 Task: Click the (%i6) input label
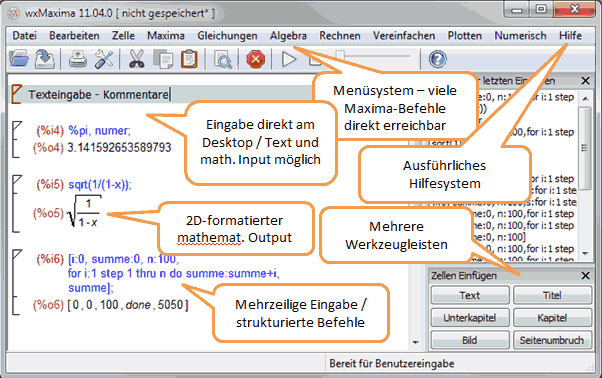[x=50, y=259]
